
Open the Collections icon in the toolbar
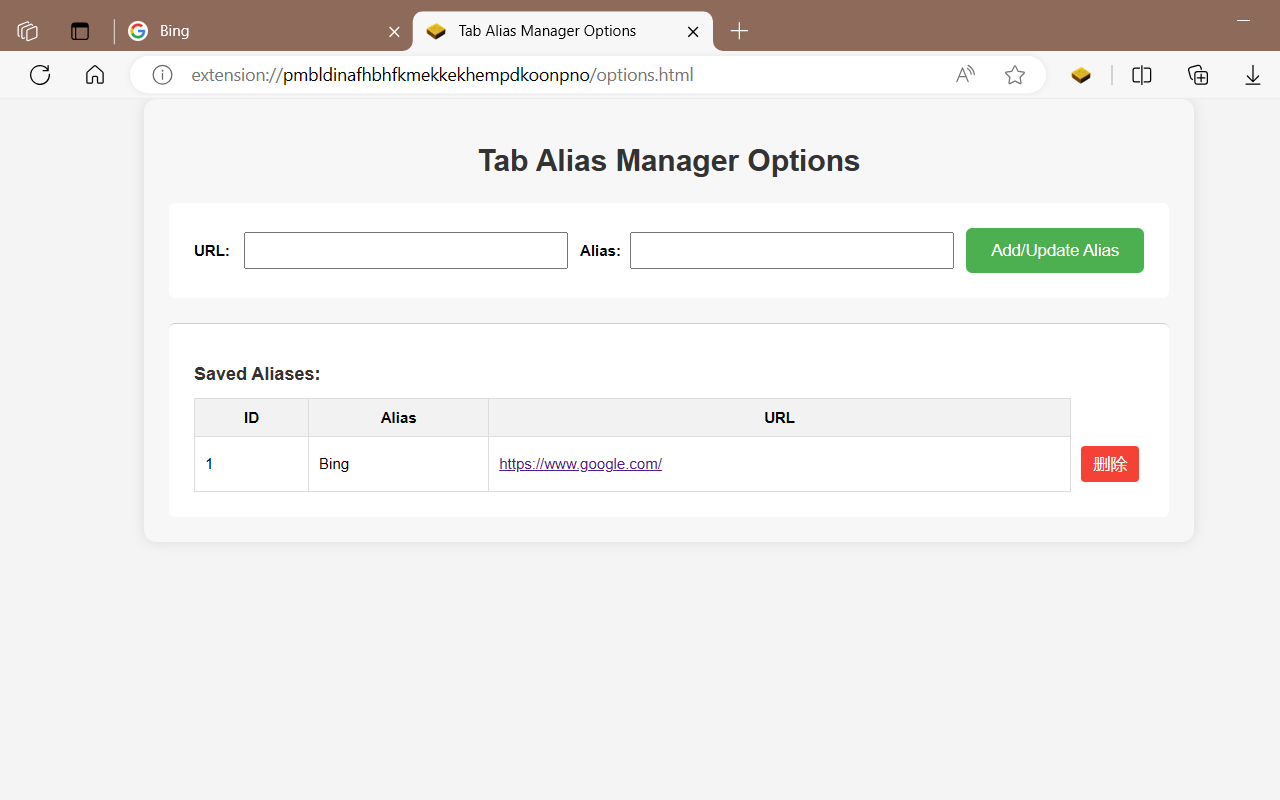[1198, 75]
